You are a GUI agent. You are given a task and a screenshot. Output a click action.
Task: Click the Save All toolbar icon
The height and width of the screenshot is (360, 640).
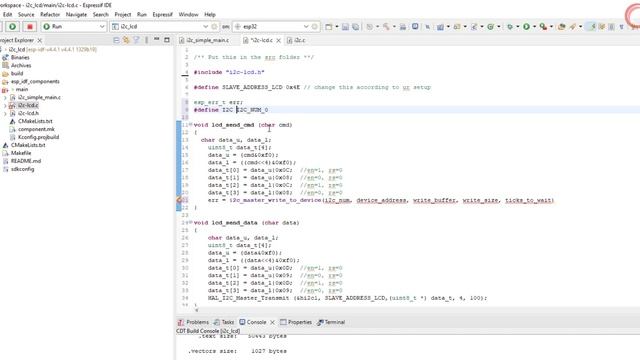tap(356, 27)
